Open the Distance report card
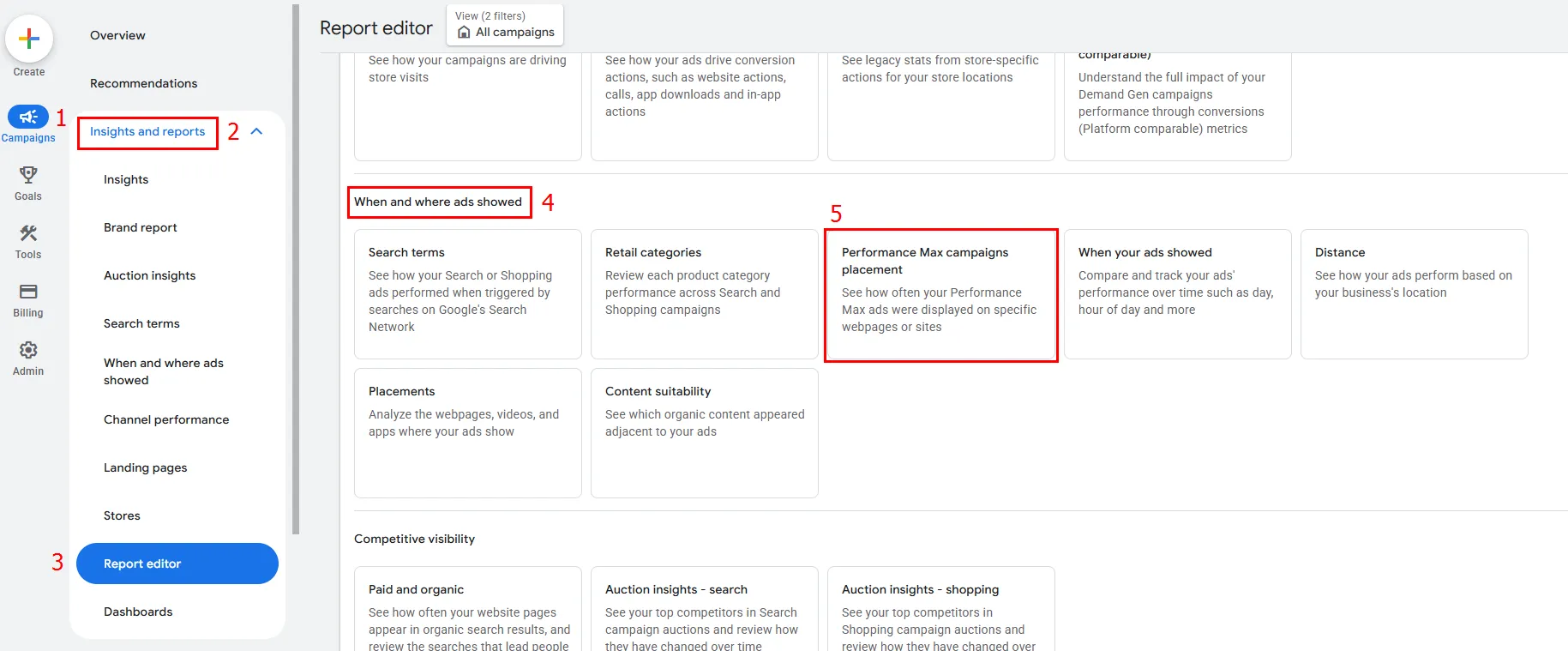 [x=1415, y=294]
